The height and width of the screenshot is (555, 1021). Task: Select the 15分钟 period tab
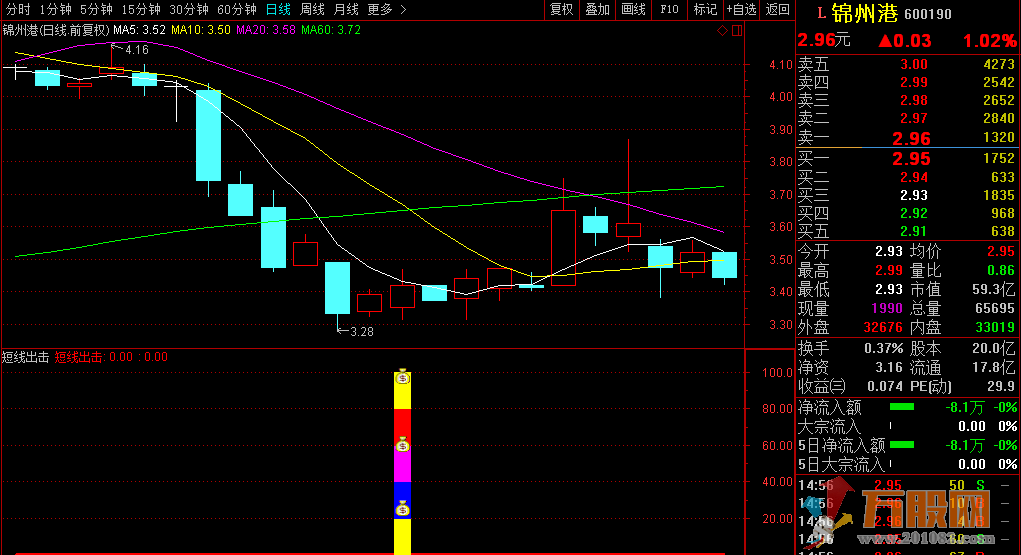[x=141, y=9]
